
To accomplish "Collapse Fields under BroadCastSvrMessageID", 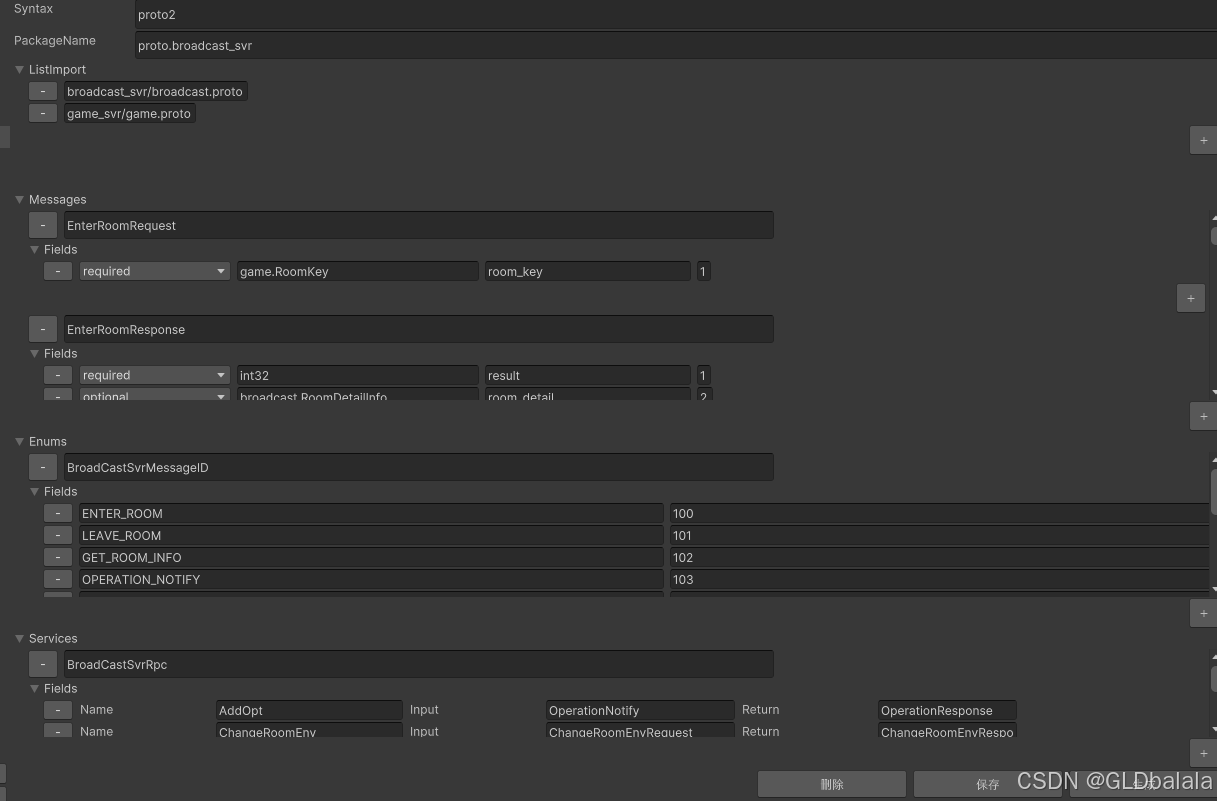I will (35, 492).
